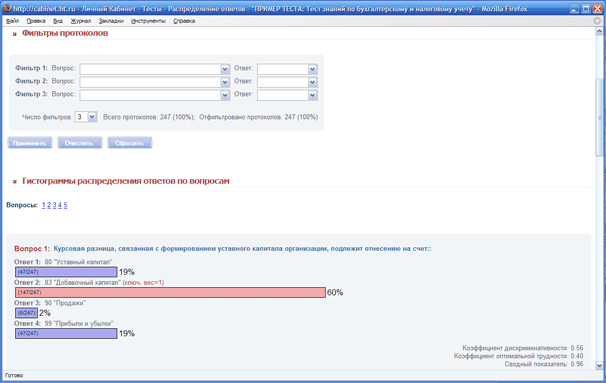
Task: Open the Закладки menu
Action: [x=111, y=21]
